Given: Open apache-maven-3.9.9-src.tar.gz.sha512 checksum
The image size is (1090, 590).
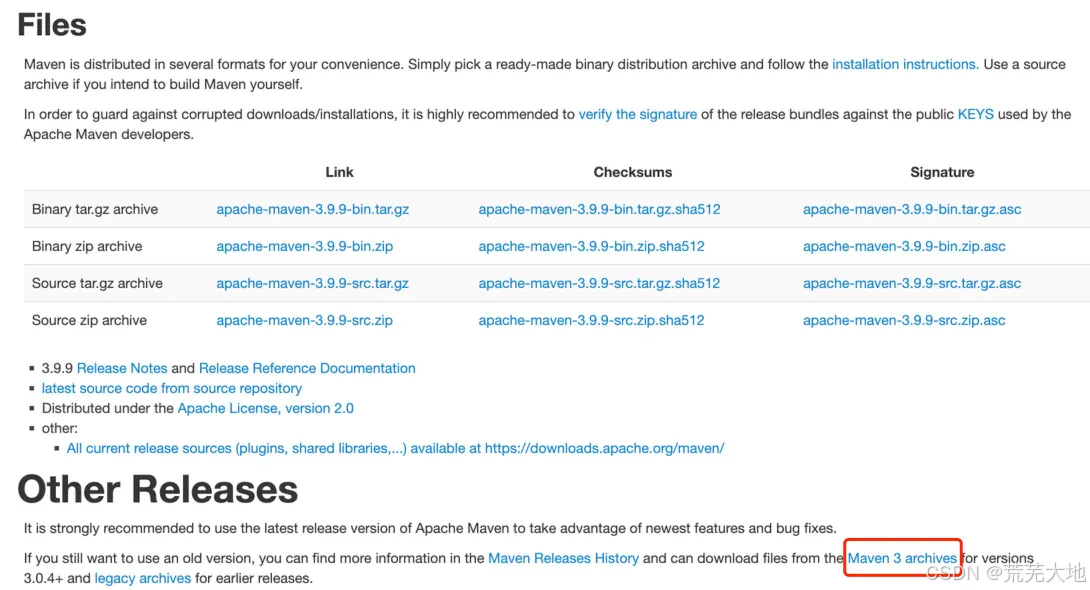Looking at the screenshot, I should 599,283.
